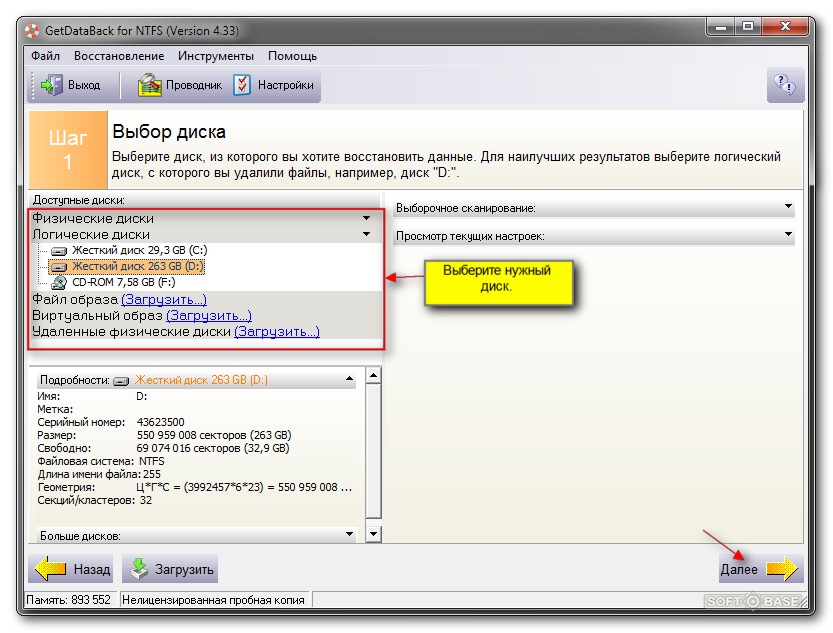Viewport: 833px width, 633px height.
Task: Collapse the Подробности details panel
Action: pos(349,379)
